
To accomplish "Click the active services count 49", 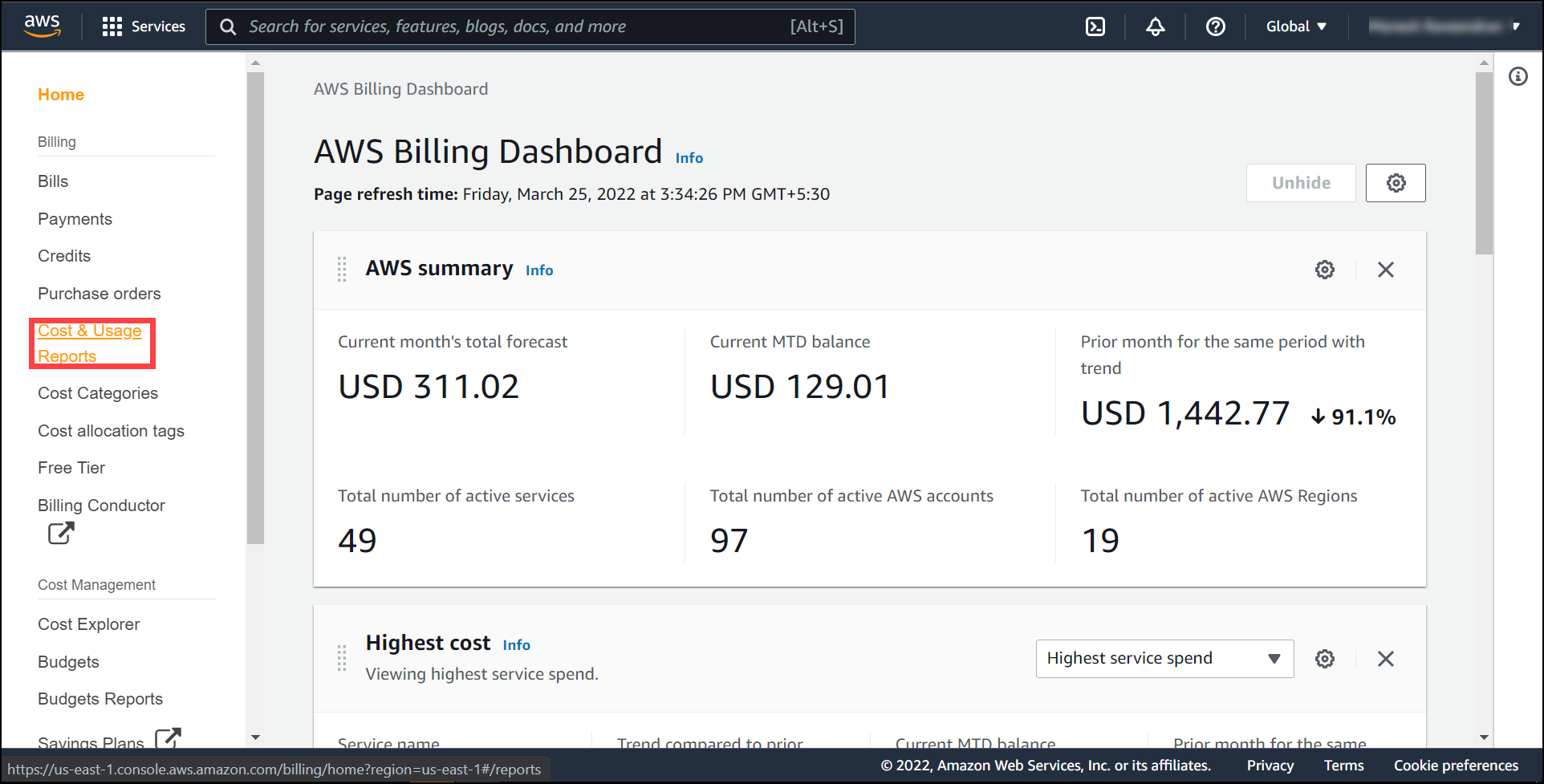I will tap(357, 541).
